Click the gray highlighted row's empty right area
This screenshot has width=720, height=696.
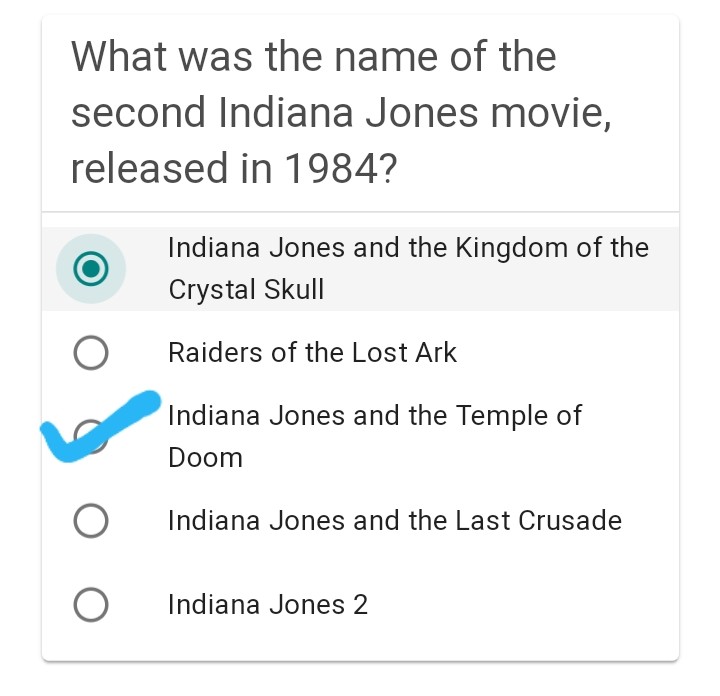[x=520, y=291]
